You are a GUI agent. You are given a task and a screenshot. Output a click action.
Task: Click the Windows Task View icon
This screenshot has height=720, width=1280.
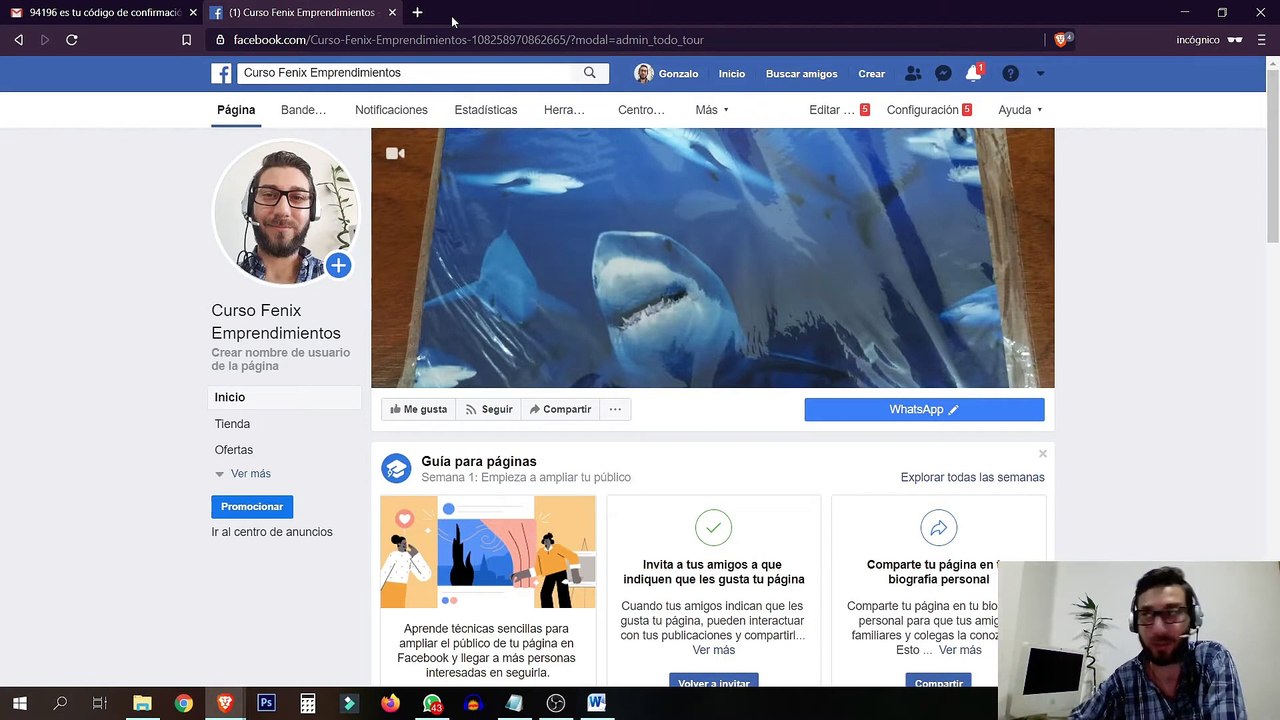(x=100, y=703)
